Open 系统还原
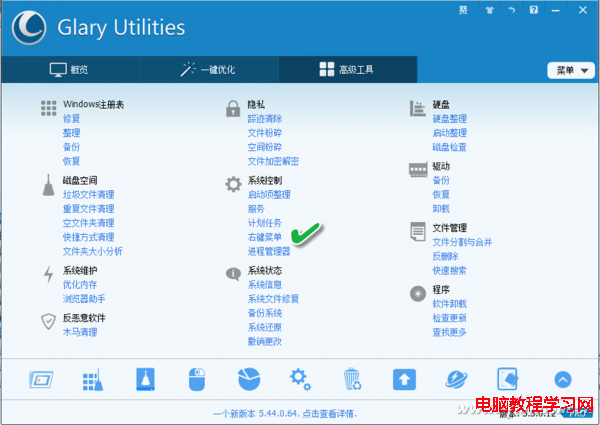The height and width of the screenshot is (425, 600). (x=265, y=327)
